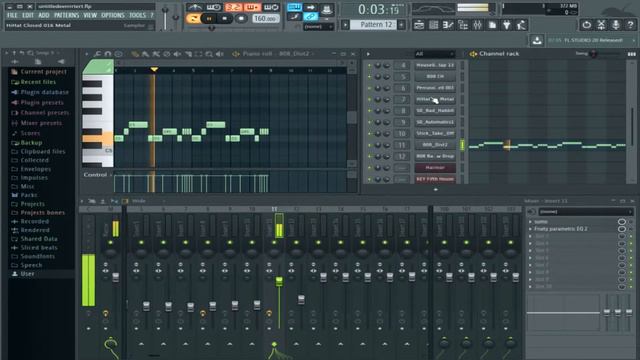Open the VIEW menu
The height and width of the screenshot is (360, 640).
tap(90, 16)
